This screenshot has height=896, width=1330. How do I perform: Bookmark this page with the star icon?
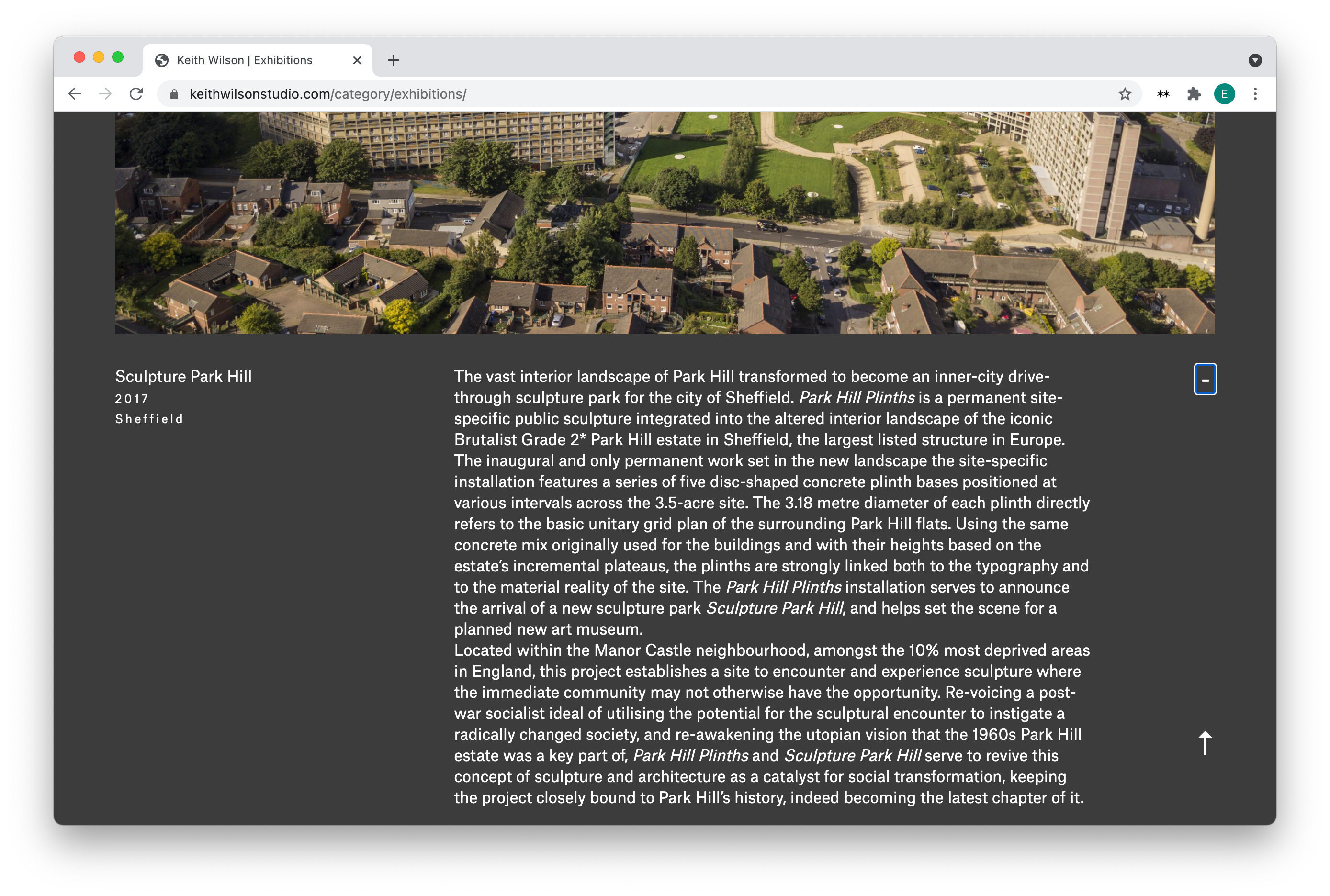click(x=1124, y=94)
